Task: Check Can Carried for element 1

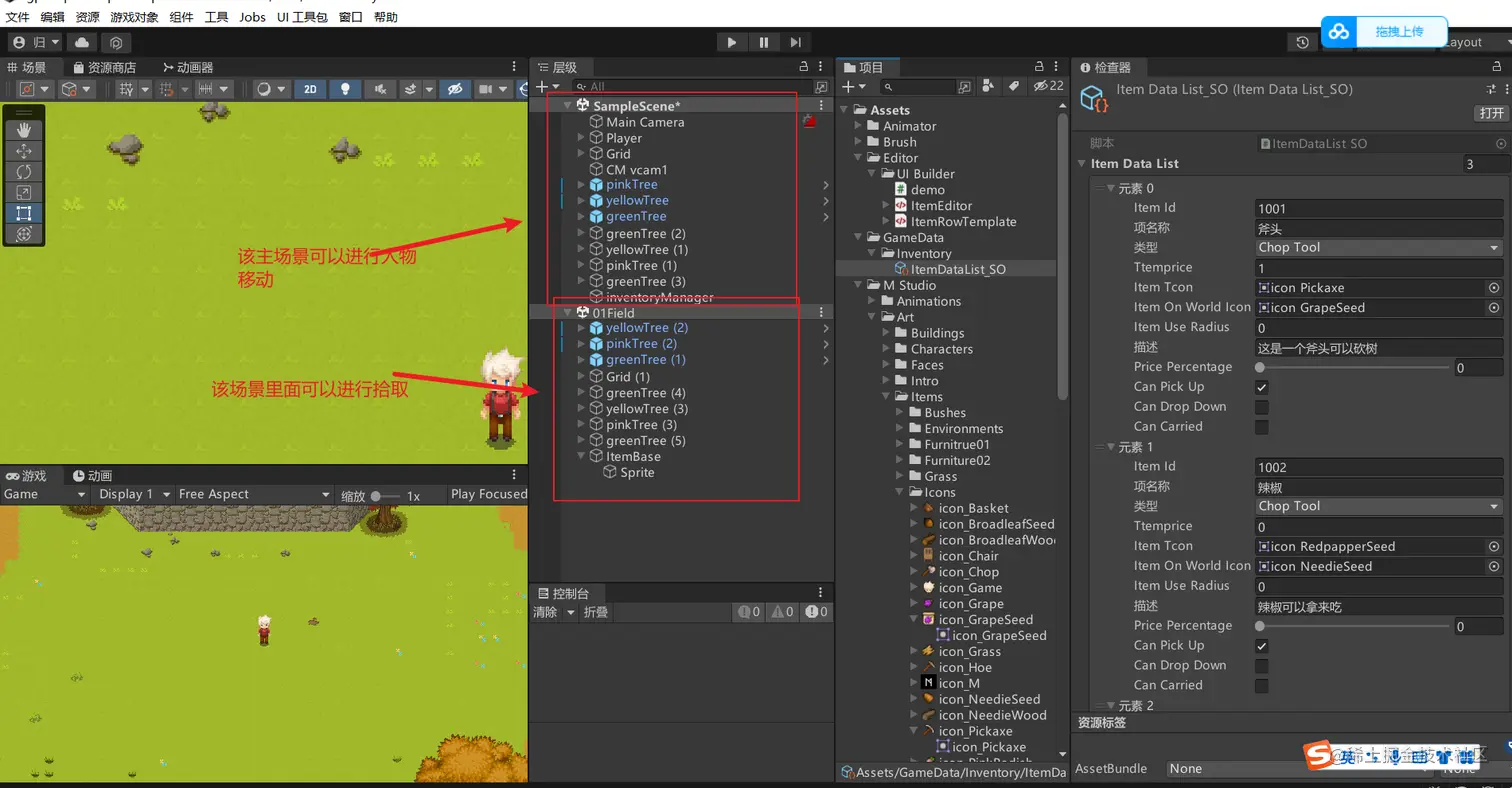Action: tap(1262, 686)
